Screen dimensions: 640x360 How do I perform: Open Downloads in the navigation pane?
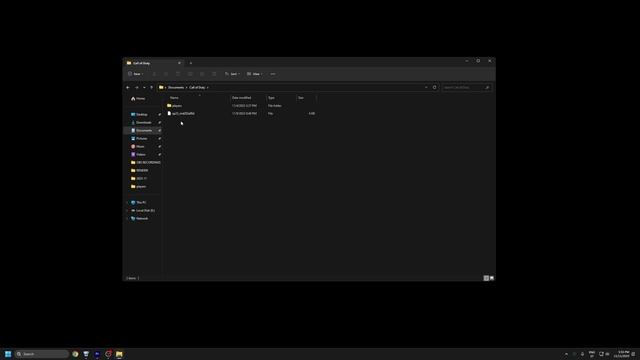coord(142,122)
